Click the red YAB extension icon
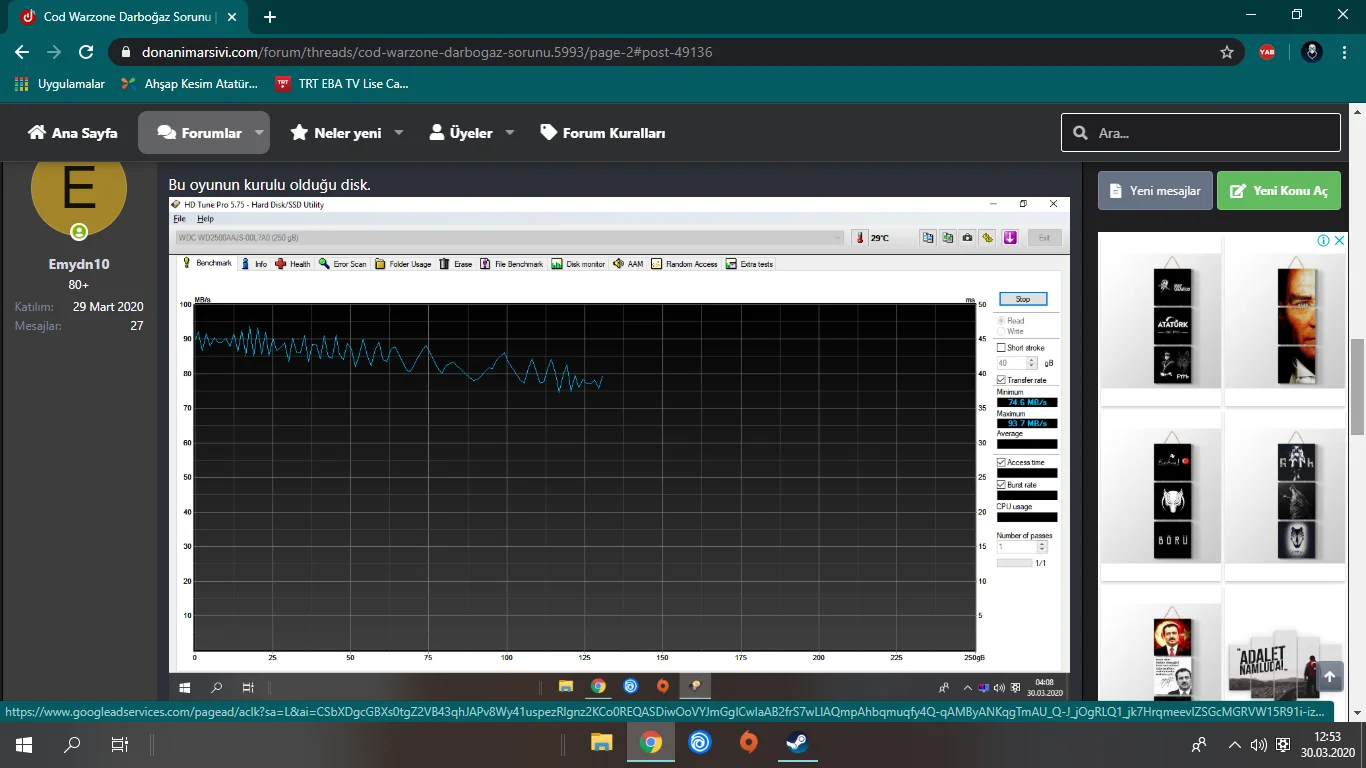The image size is (1366, 768). click(1267, 52)
